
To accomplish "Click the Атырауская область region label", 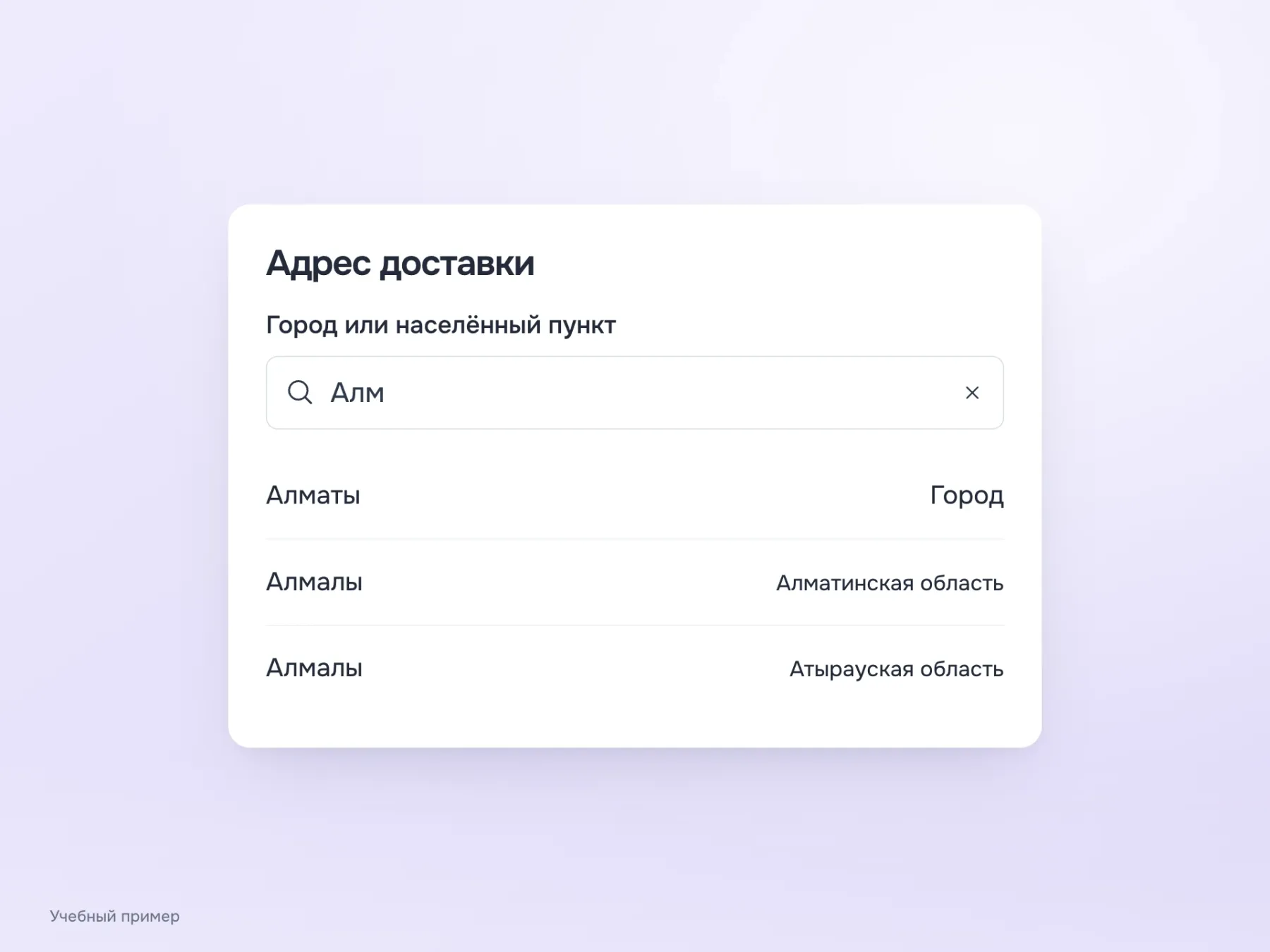I will (x=896, y=669).
